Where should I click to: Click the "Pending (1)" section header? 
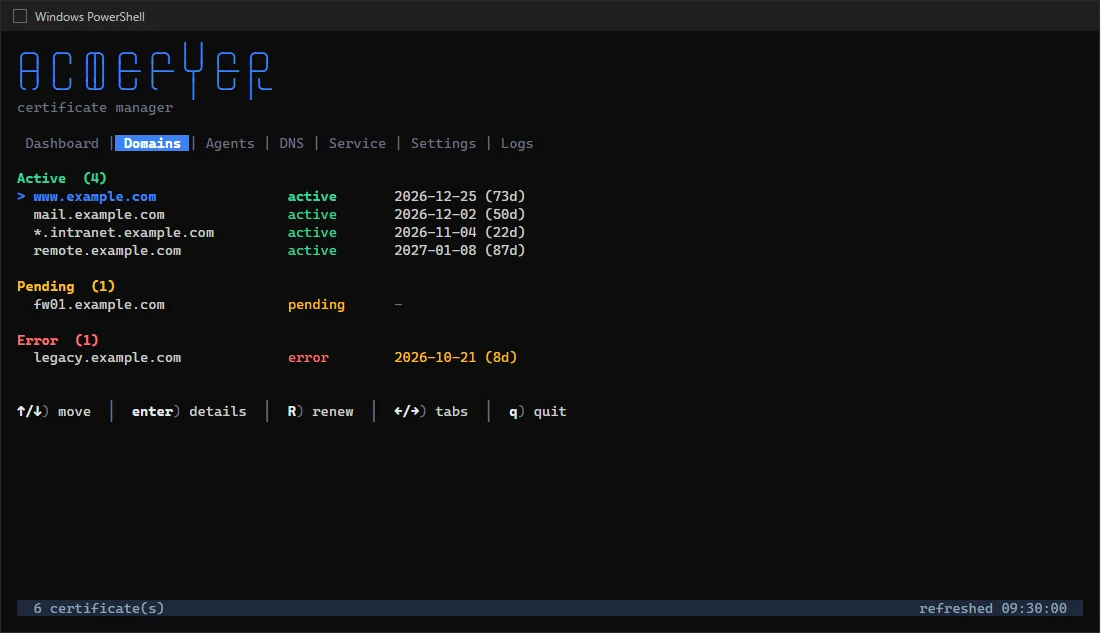pyautogui.click(x=66, y=286)
